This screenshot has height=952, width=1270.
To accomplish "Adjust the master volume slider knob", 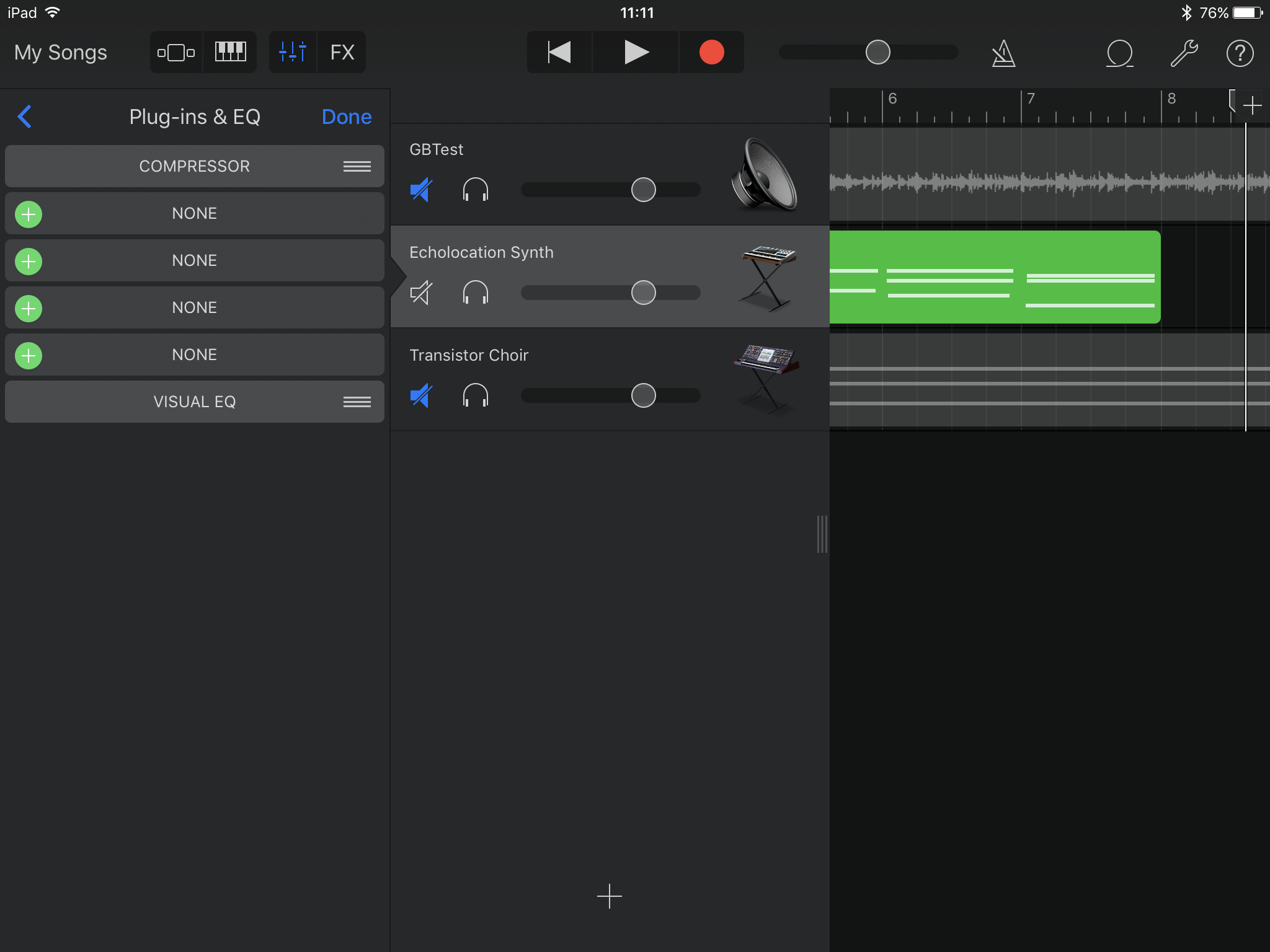I will (877, 53).
